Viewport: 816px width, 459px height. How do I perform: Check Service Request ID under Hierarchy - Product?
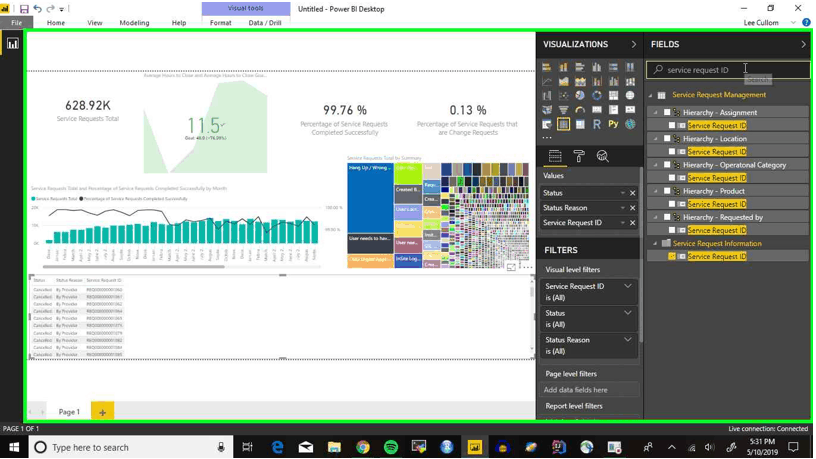point(672,204)
